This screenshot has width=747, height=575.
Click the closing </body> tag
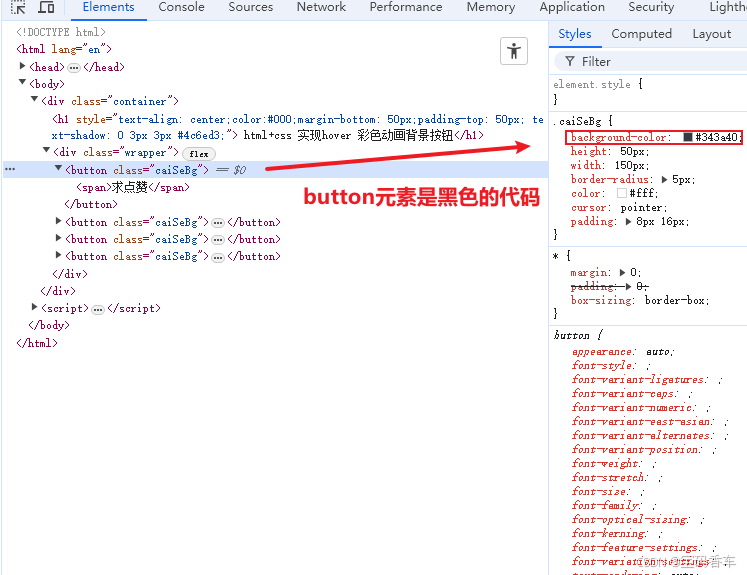click(x=49, y=325)
